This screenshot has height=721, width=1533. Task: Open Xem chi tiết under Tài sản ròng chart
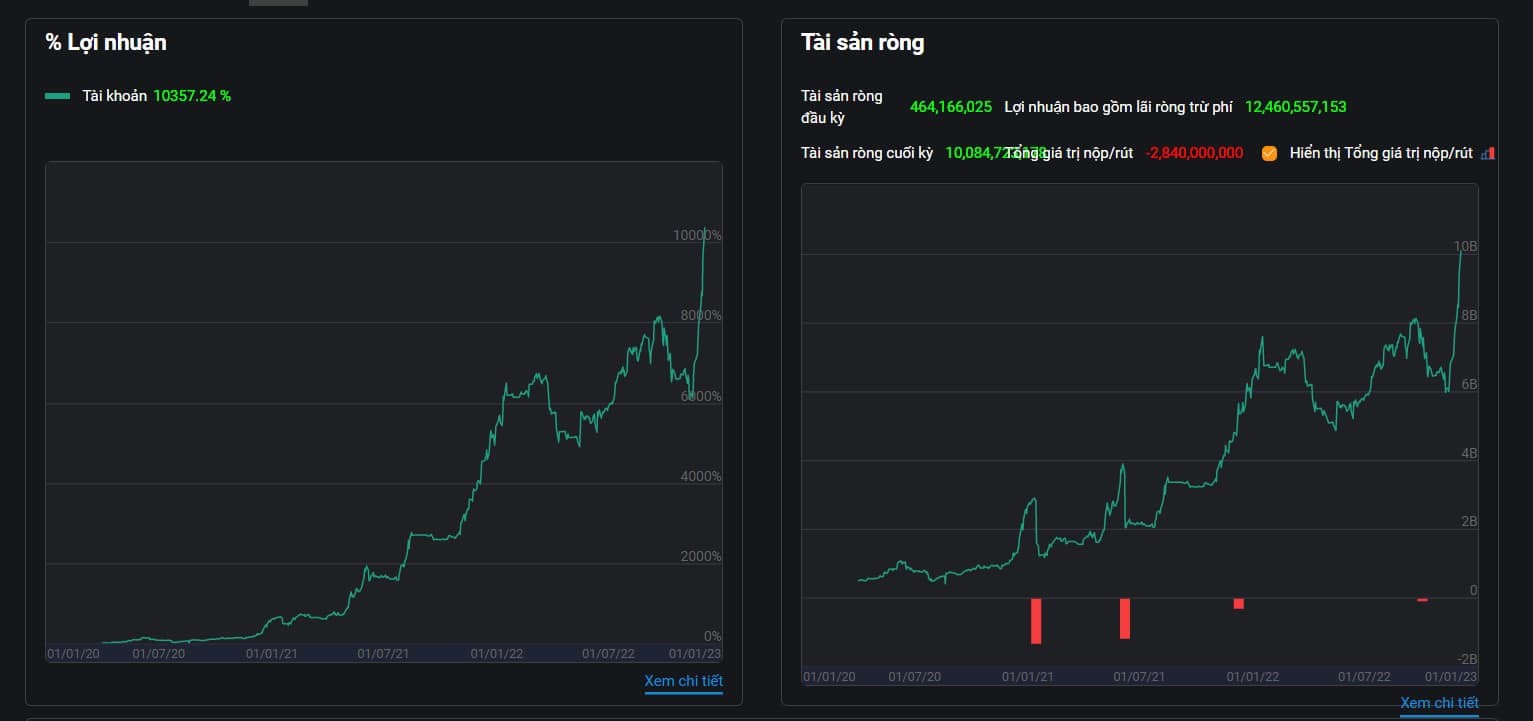pyautogui.click(x=1439, y=703)
